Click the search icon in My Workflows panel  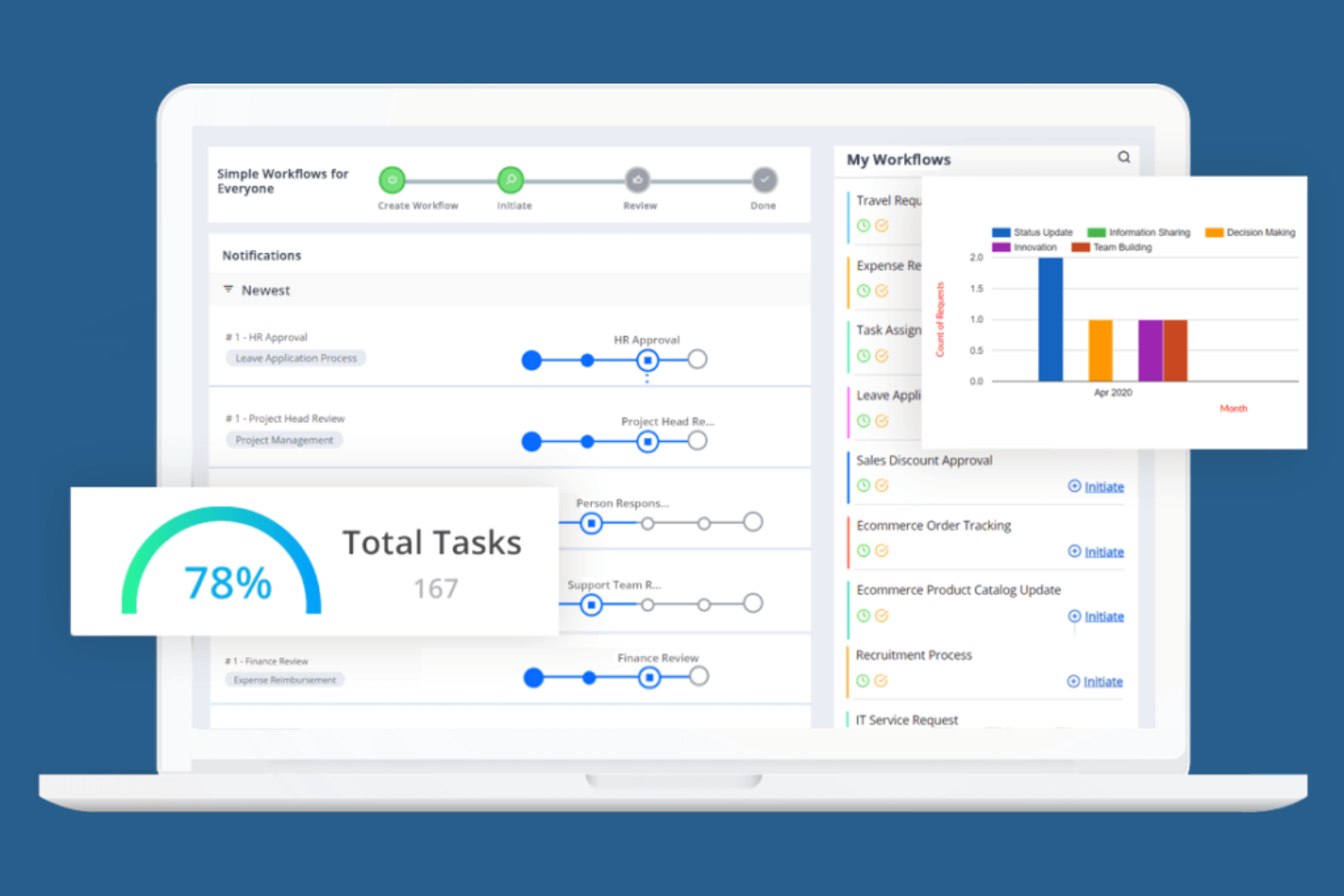1124,156
